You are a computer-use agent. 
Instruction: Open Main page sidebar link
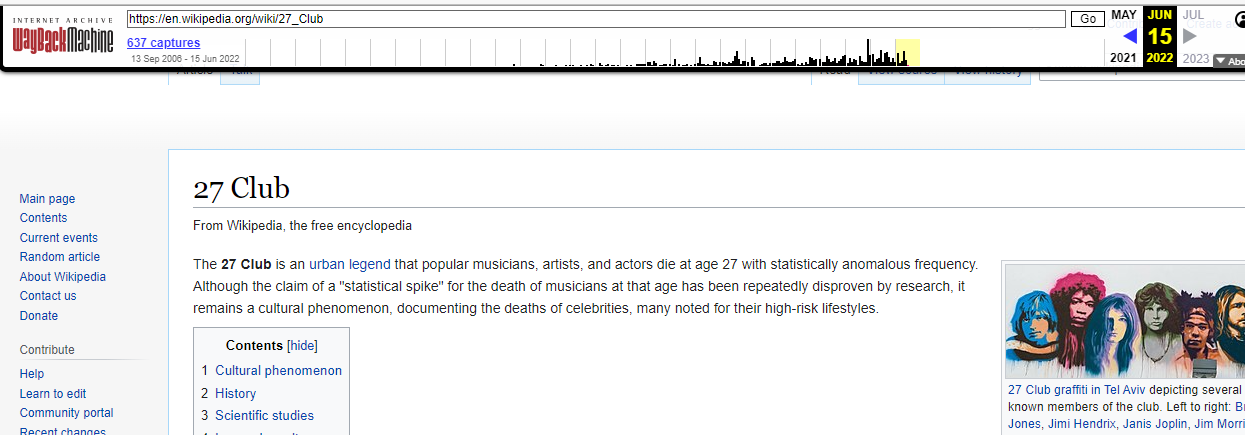click(47, 199)
